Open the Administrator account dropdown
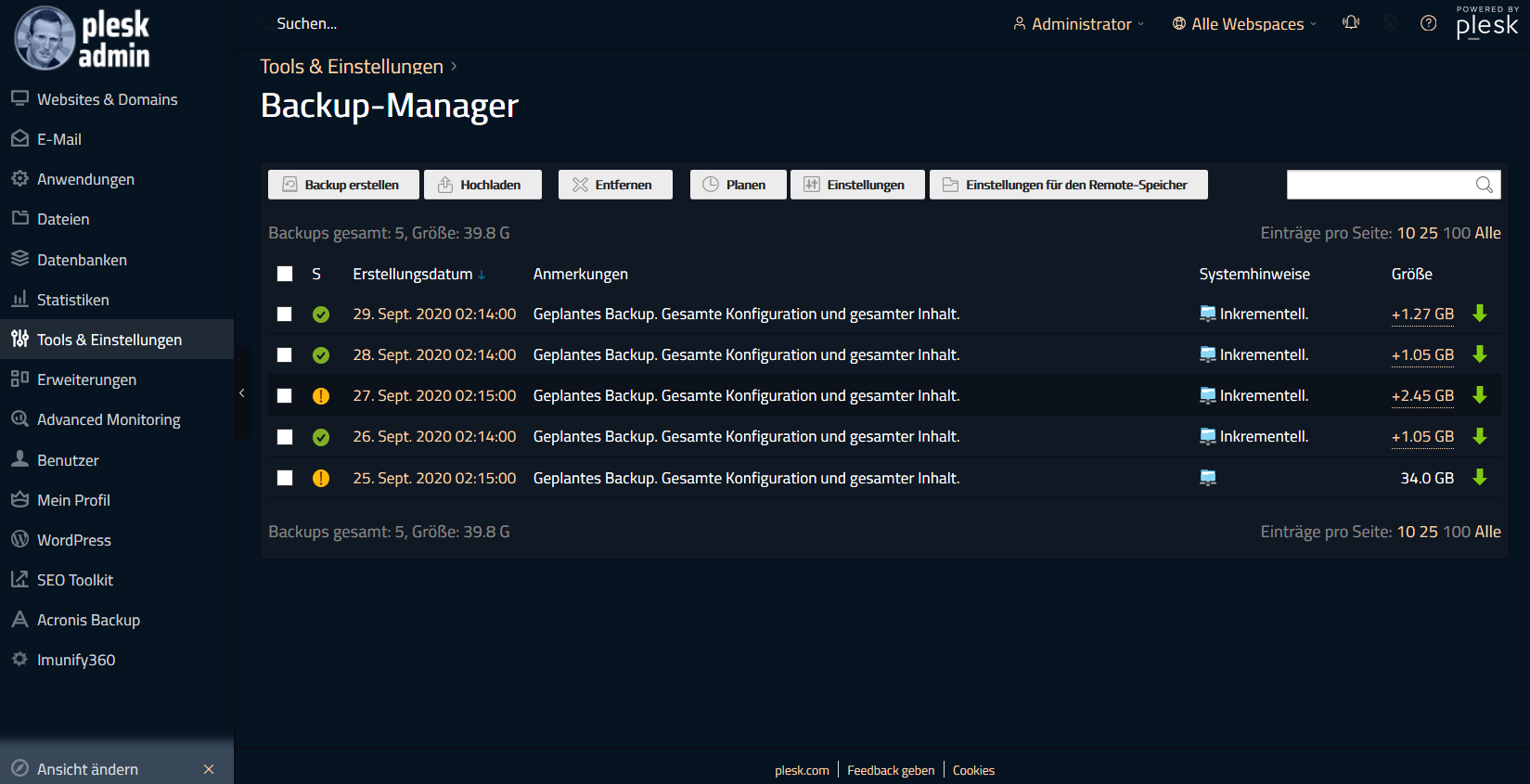The height and width of the screenshot is (784, 1530). tap(1078, 24)
